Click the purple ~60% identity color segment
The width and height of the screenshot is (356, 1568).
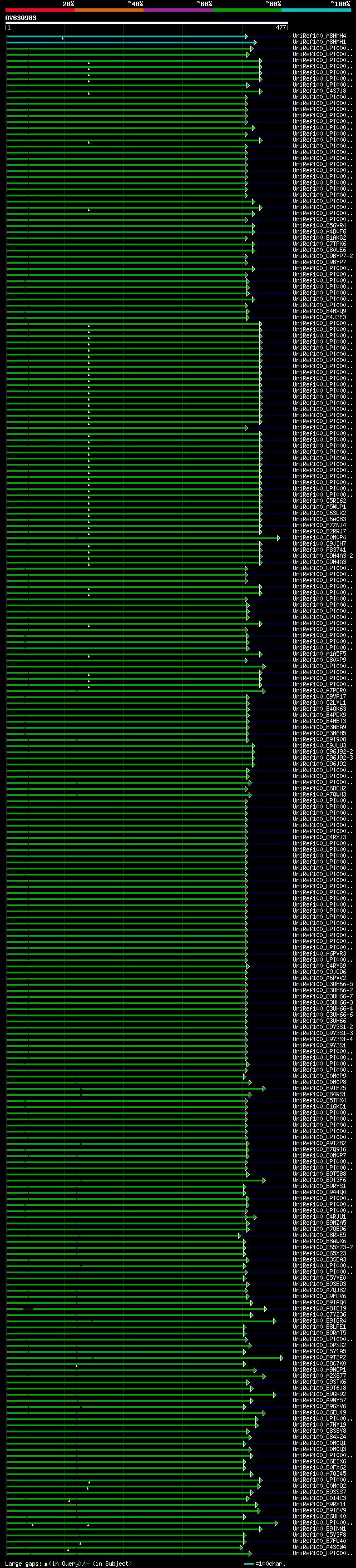click(x=179, y=10)
